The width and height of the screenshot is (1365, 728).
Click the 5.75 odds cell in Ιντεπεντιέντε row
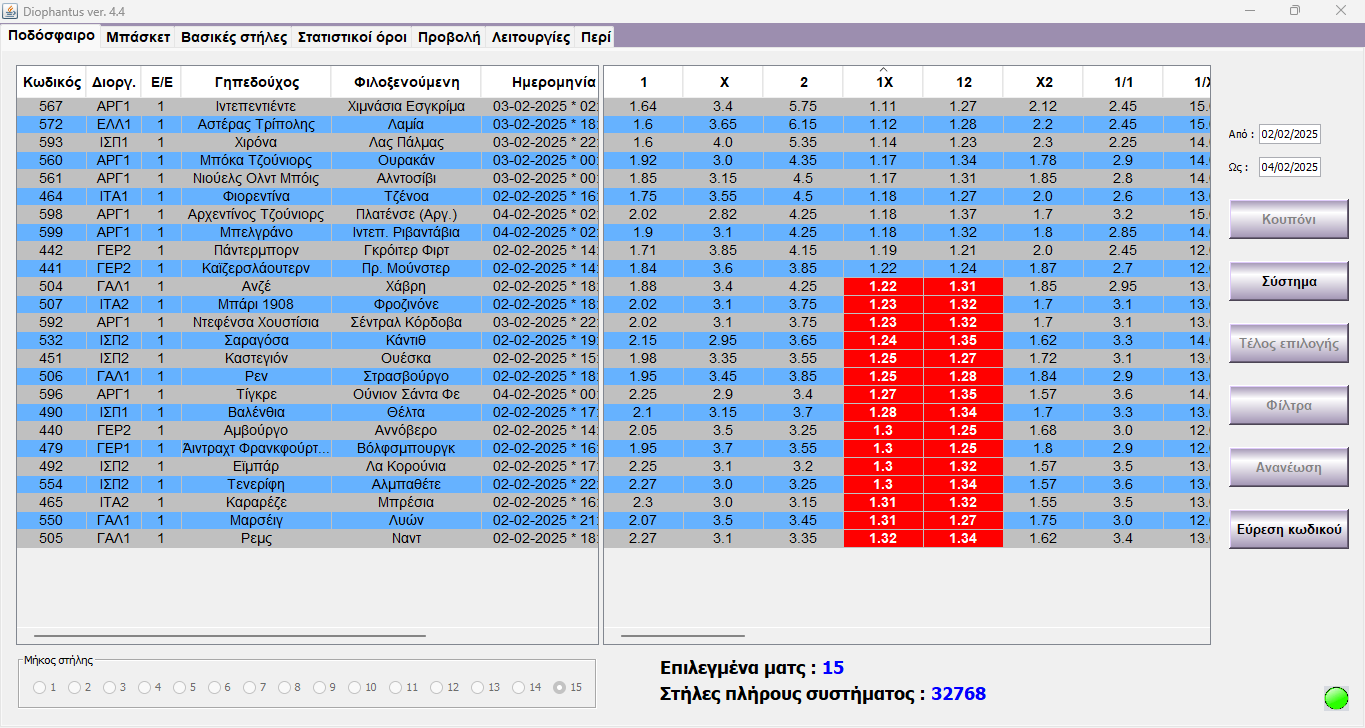pos(803,106)
